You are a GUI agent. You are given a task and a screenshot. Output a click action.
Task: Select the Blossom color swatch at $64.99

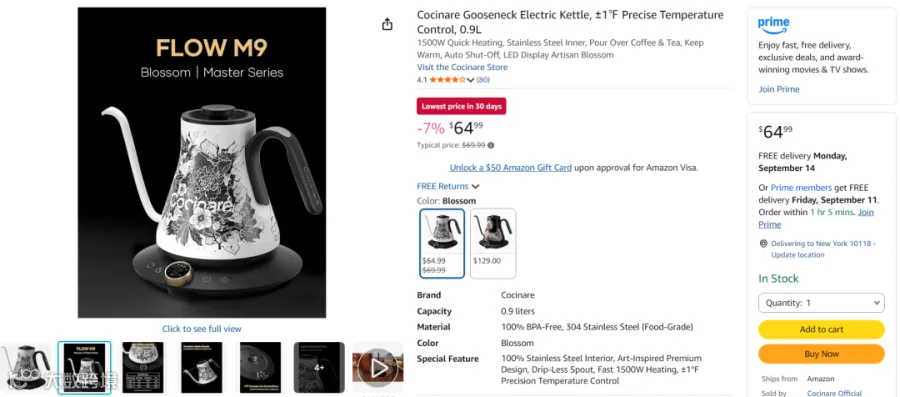442,243
